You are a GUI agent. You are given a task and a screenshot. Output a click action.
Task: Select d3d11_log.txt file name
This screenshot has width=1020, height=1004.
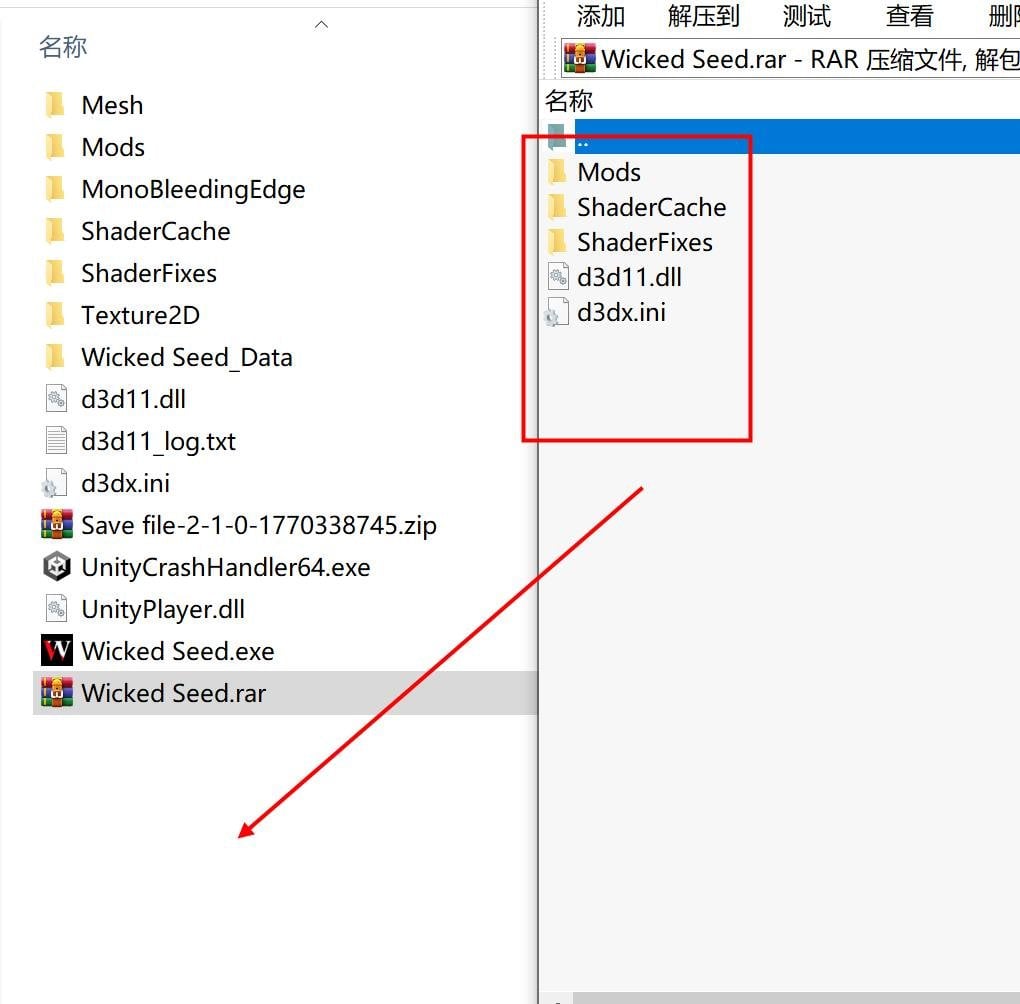158,441
